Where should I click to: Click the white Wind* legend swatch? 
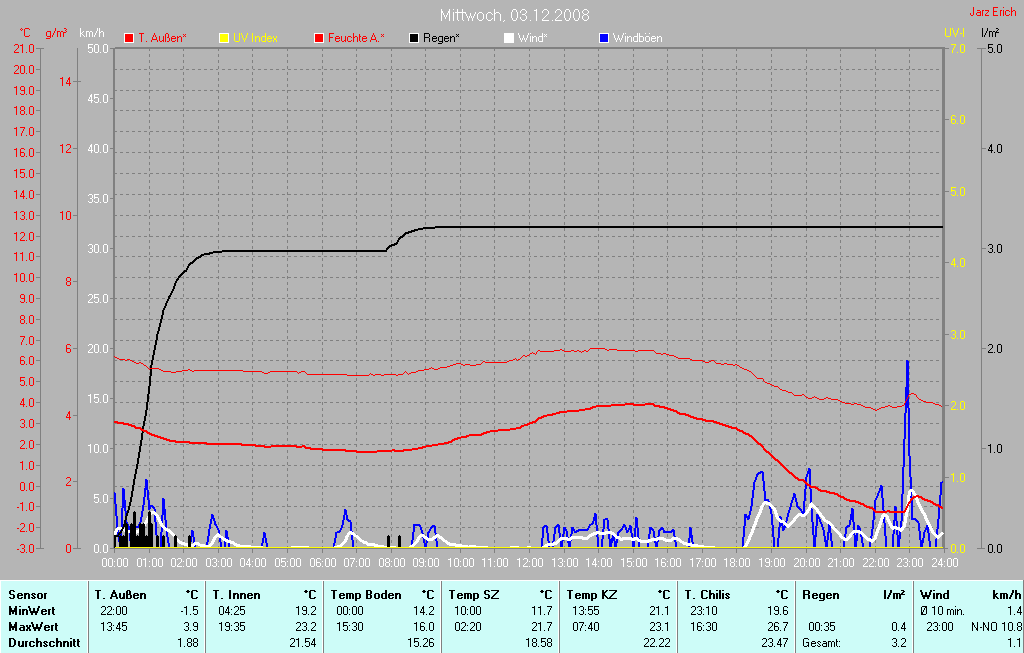509,39
